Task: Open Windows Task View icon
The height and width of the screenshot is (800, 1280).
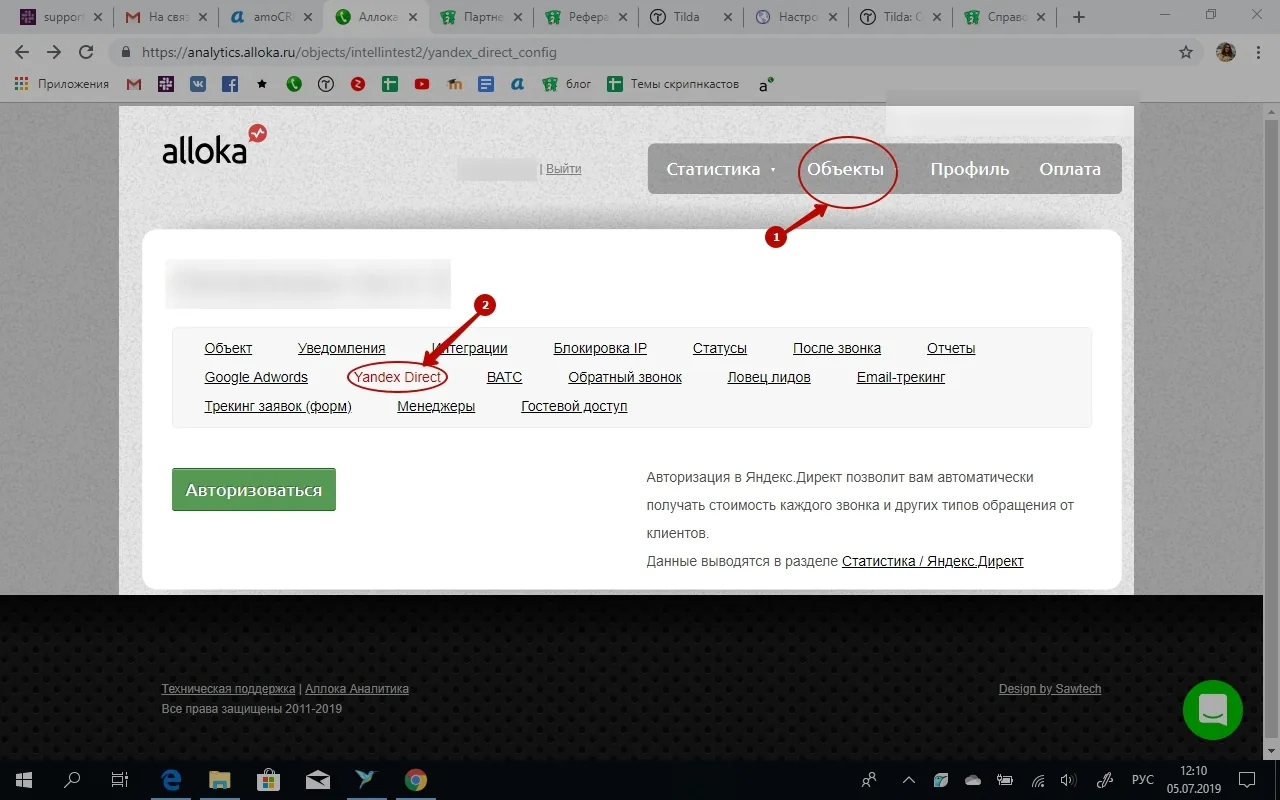Action: [x=119, y=780]
